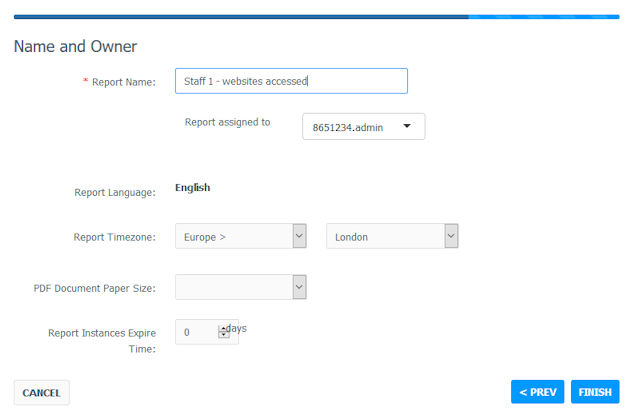
Task: Click the Report Timezone label
Action: pyautogui.click(x=114, y=237)
